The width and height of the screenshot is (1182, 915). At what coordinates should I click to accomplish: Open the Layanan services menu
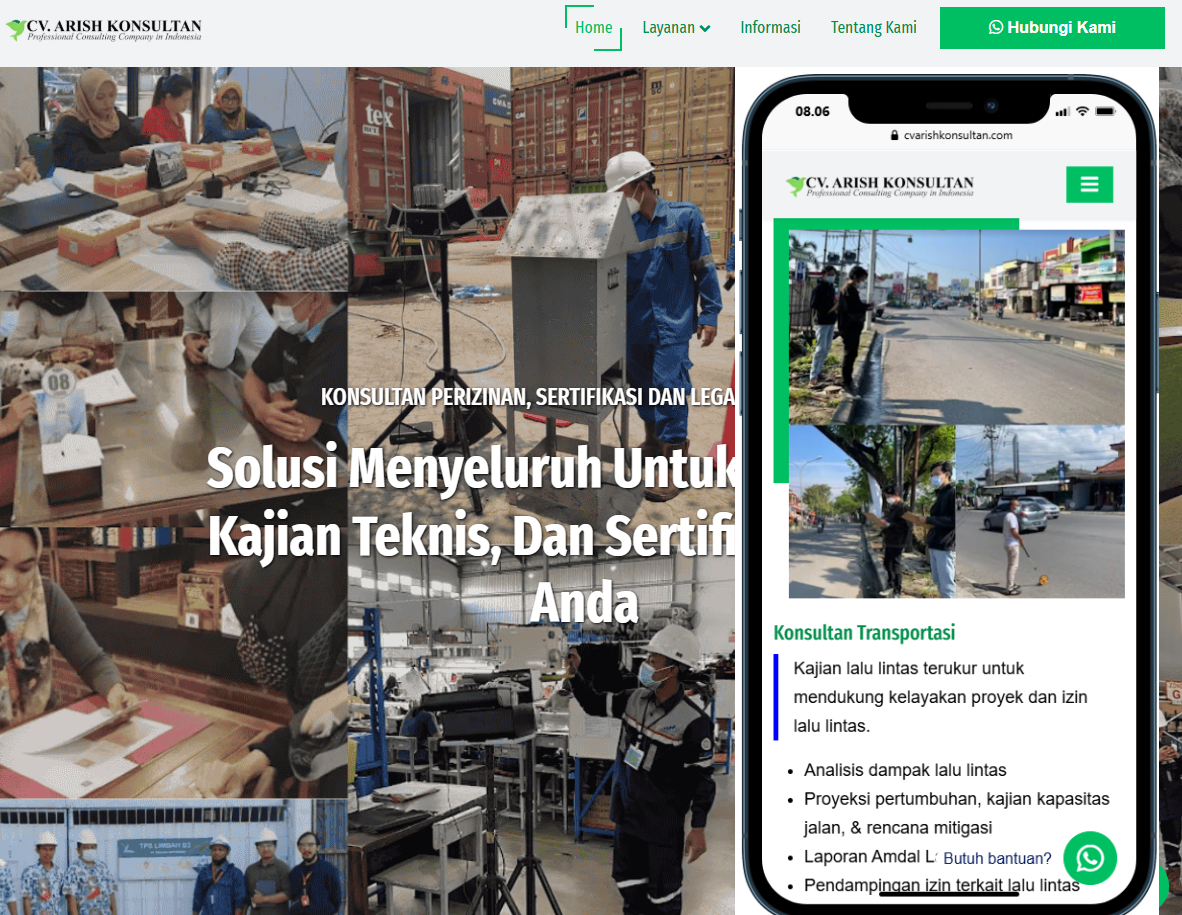(670, 28)
